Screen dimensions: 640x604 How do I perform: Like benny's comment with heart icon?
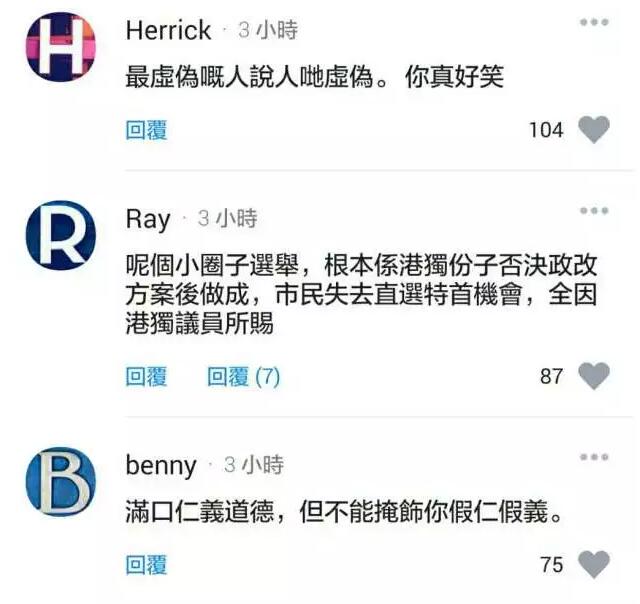(594, 564)
